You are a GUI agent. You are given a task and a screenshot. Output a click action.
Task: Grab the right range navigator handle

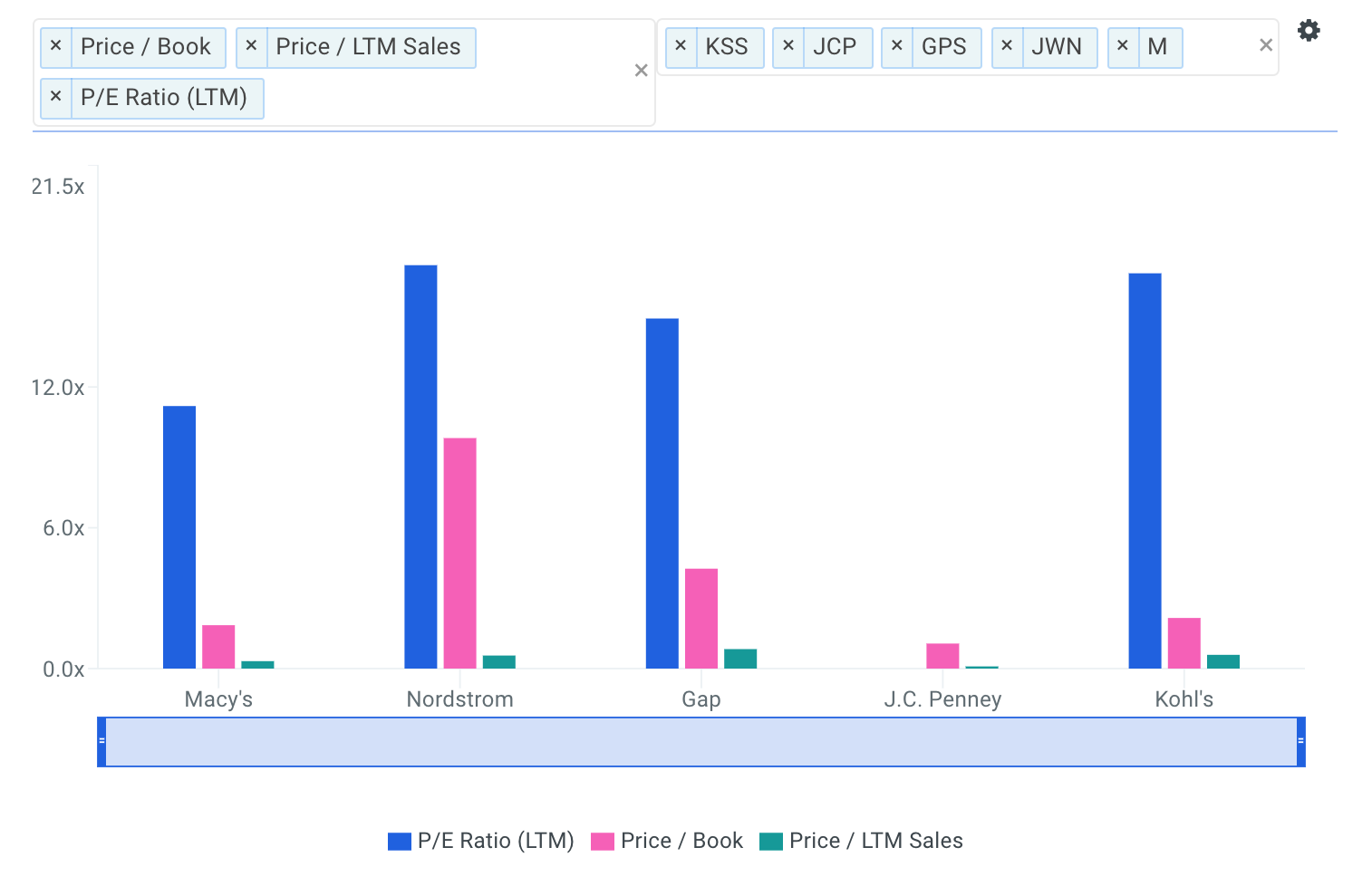click(x=1300, y=742)
